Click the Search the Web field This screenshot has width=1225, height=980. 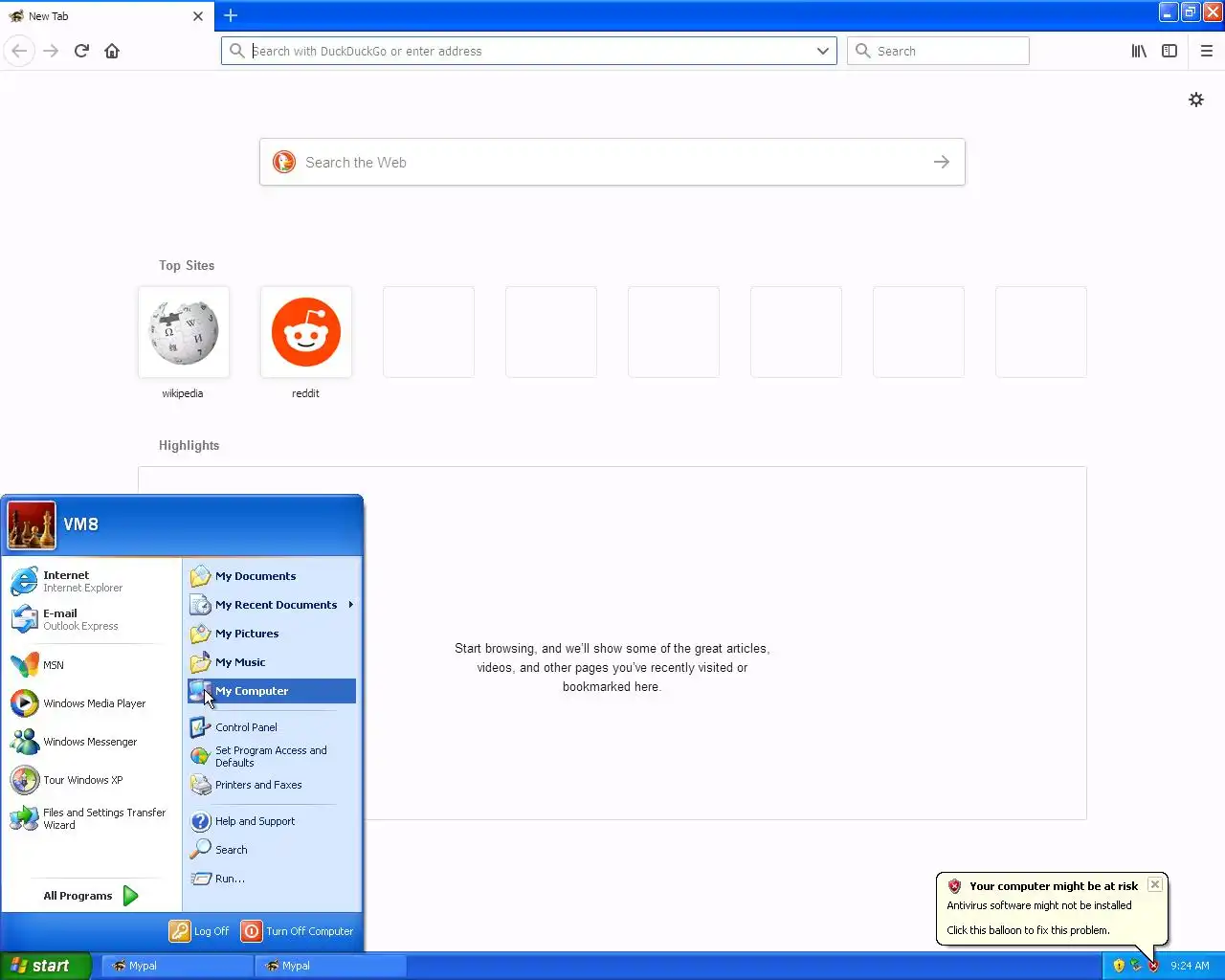tap(612, 162)
